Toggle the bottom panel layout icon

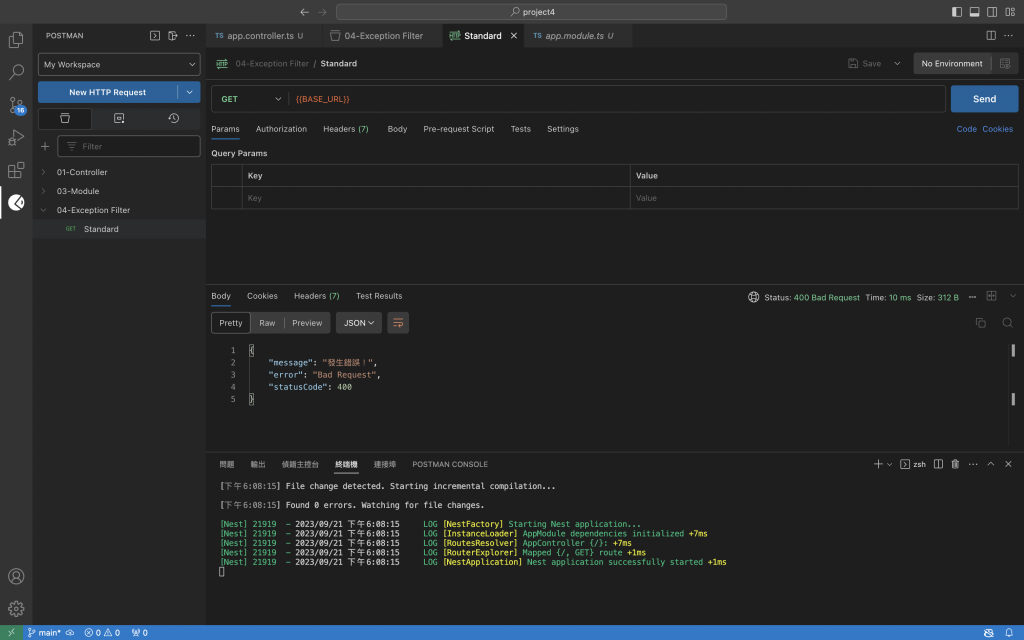pos(974,12)
